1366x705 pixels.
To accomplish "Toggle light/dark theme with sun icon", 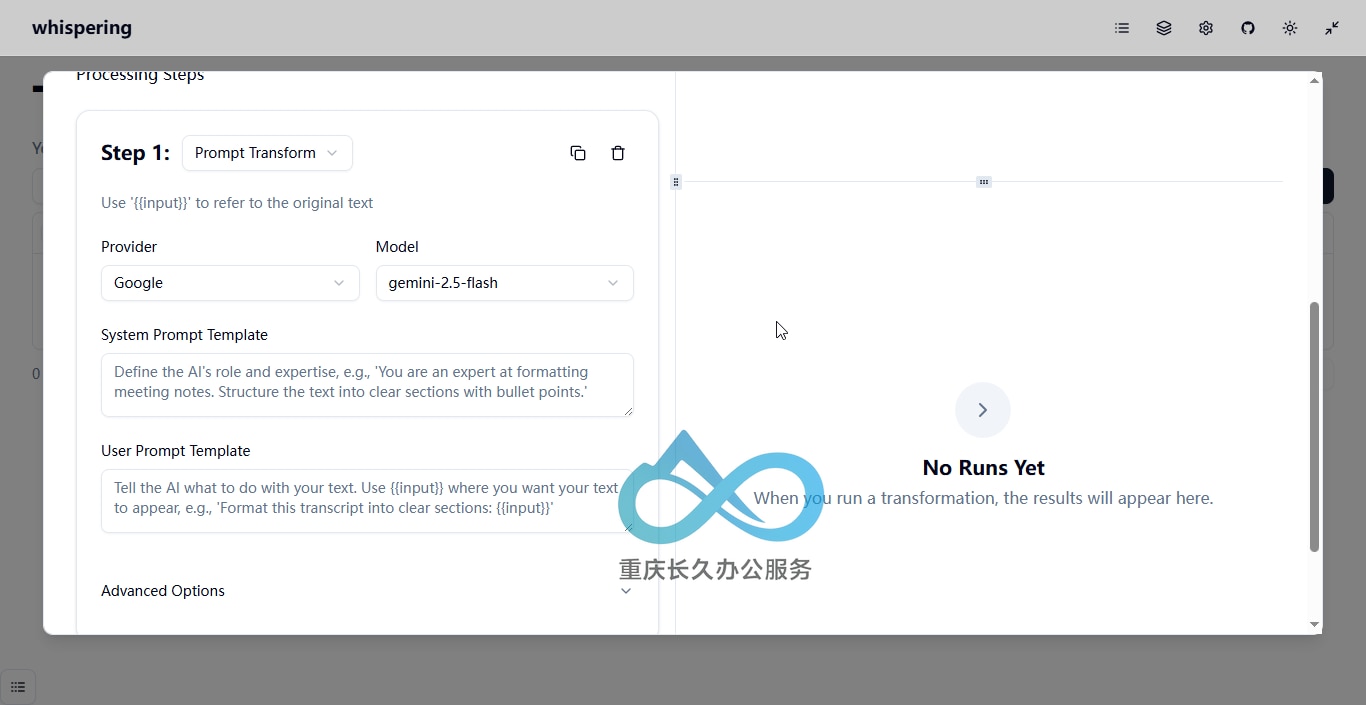I will (x=1290, y=28).
